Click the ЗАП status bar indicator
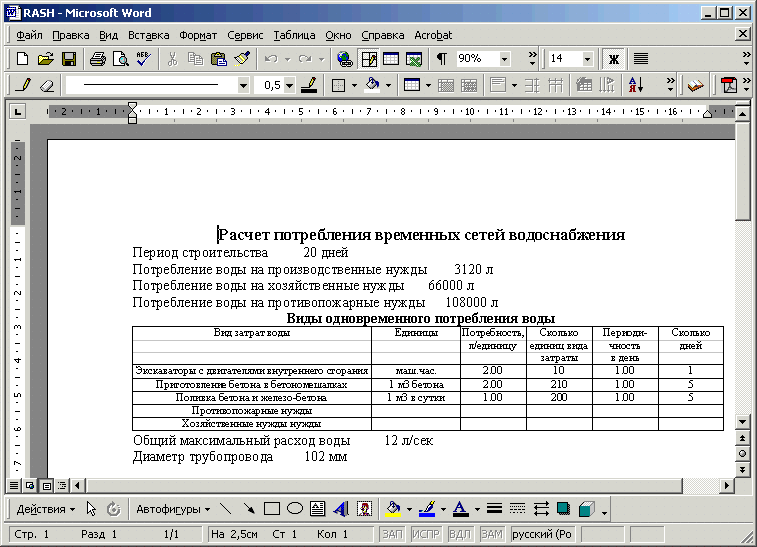The image size is (757, 547). (x=393, y=534)
